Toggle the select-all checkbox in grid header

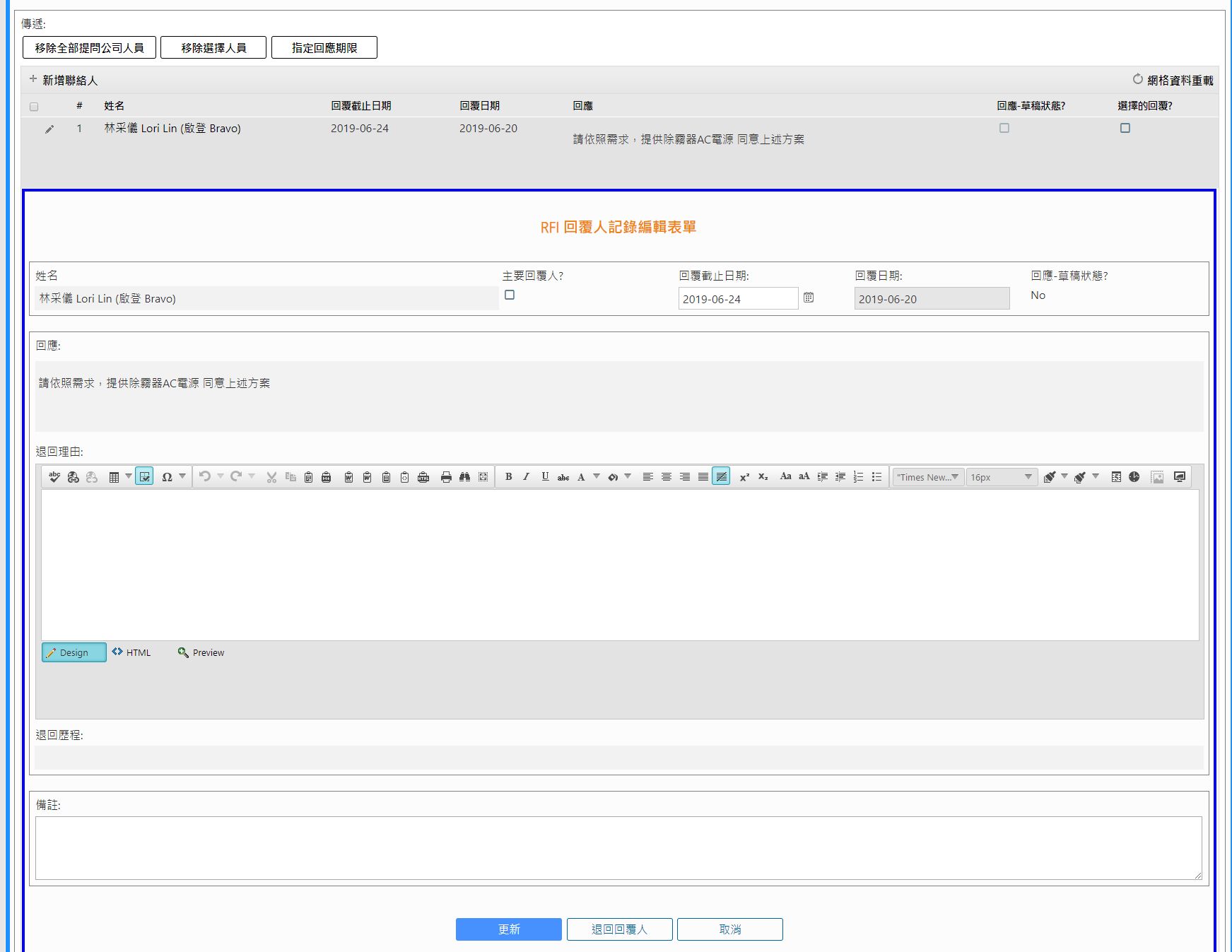[x=34, y=107]
